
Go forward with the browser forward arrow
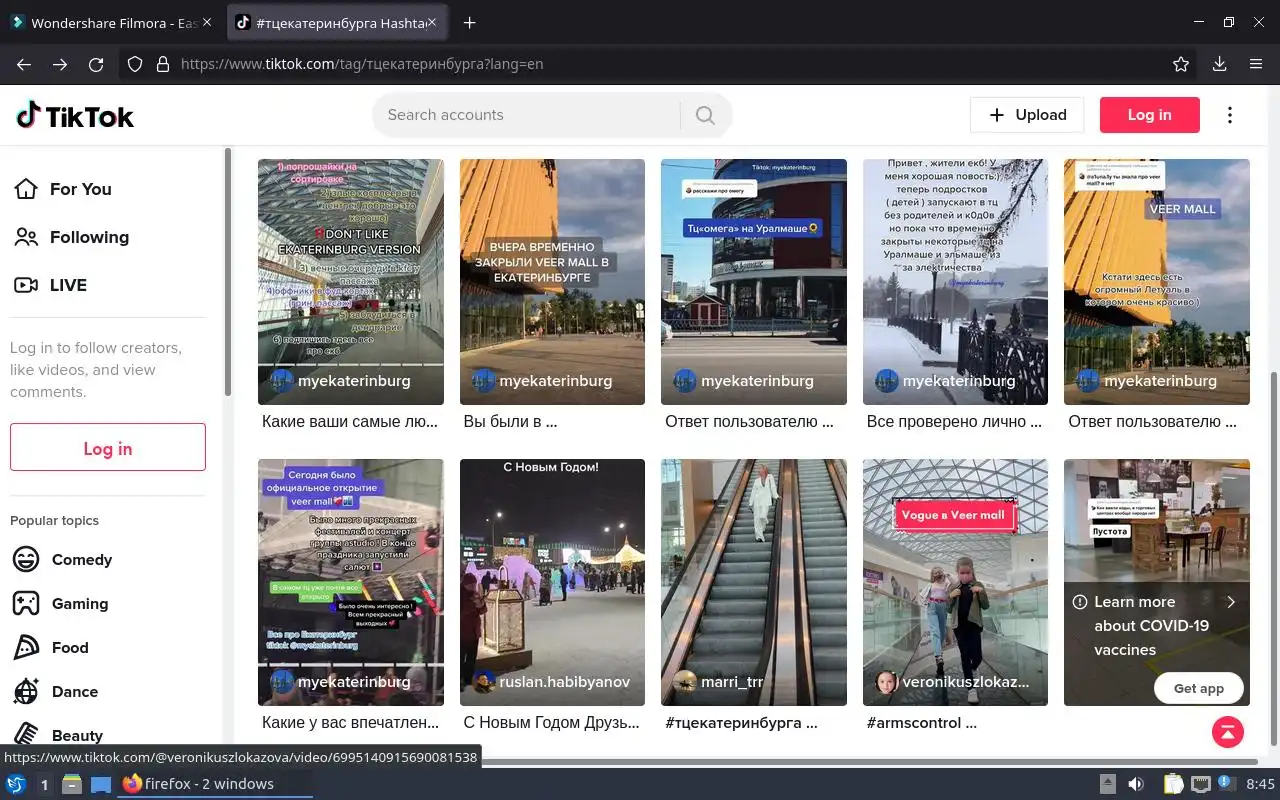pyautogui.click(x=60, y=64)
